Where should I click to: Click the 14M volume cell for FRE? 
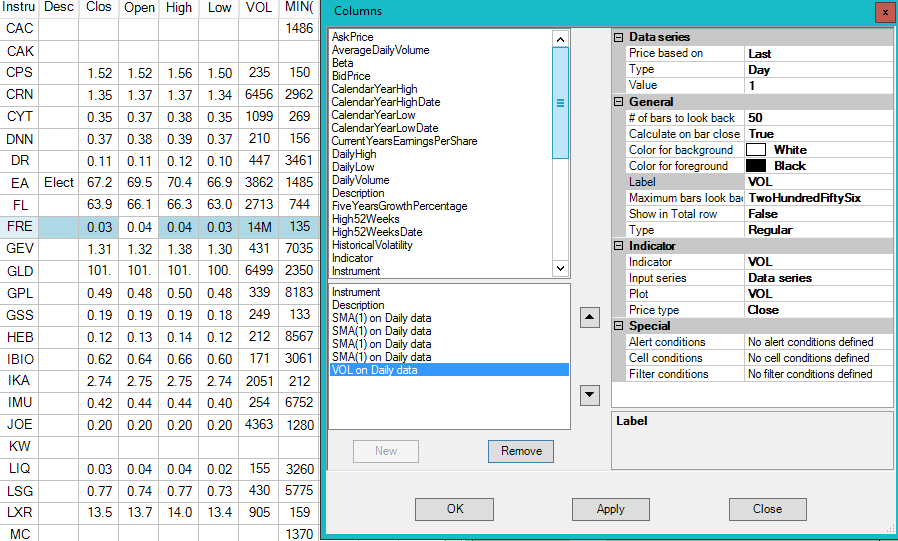click(x=259, y=227)
